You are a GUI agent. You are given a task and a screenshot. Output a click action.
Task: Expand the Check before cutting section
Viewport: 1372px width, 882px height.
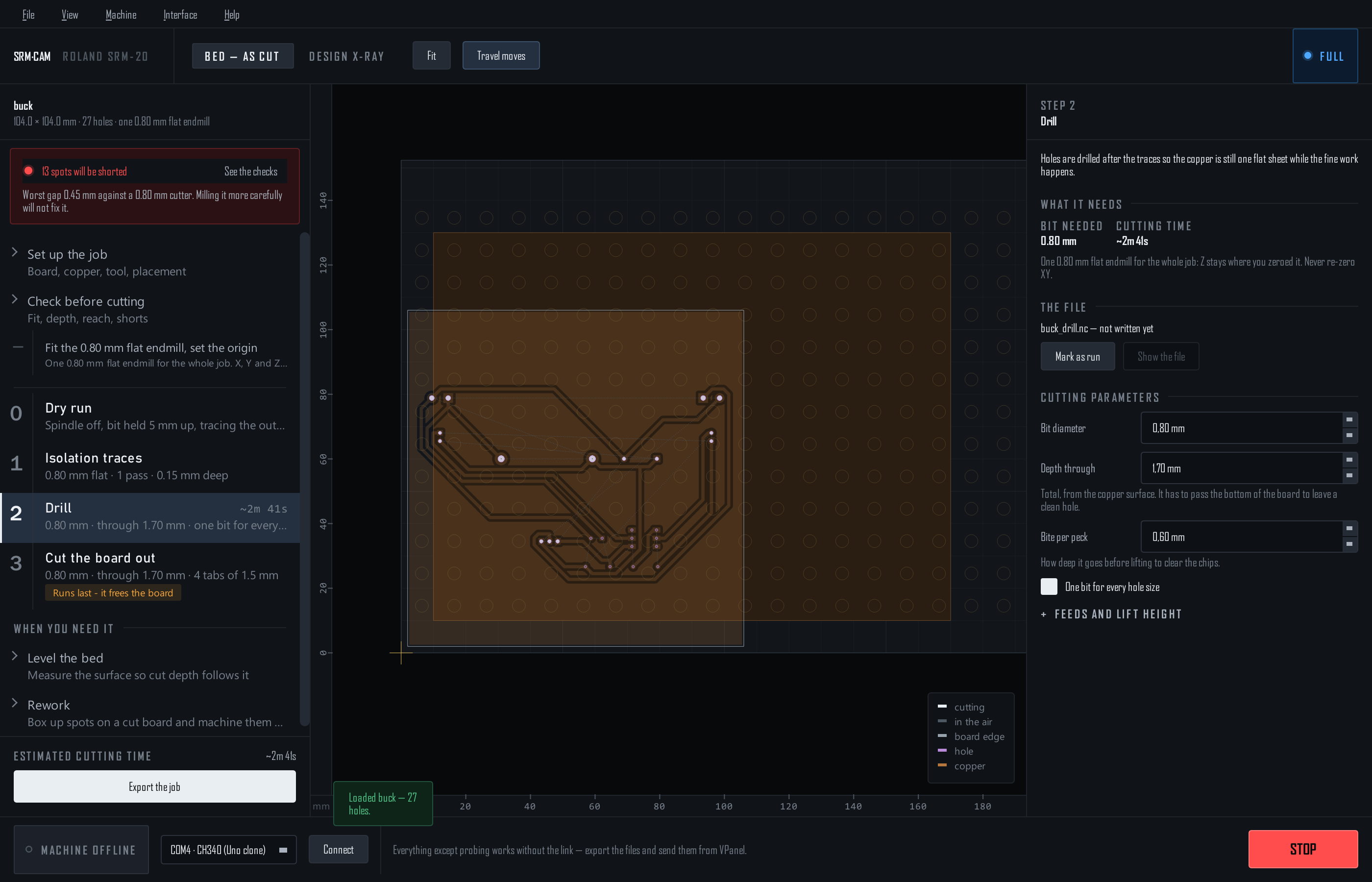[149, 309]
